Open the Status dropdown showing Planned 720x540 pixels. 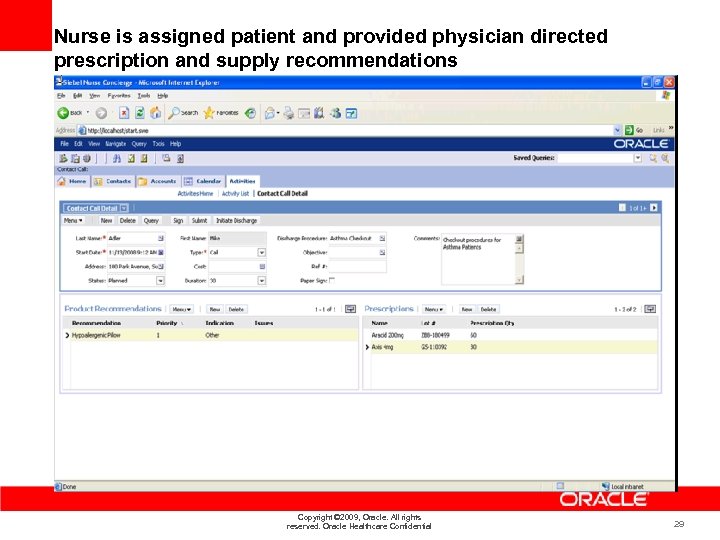(x=160, y=281)
